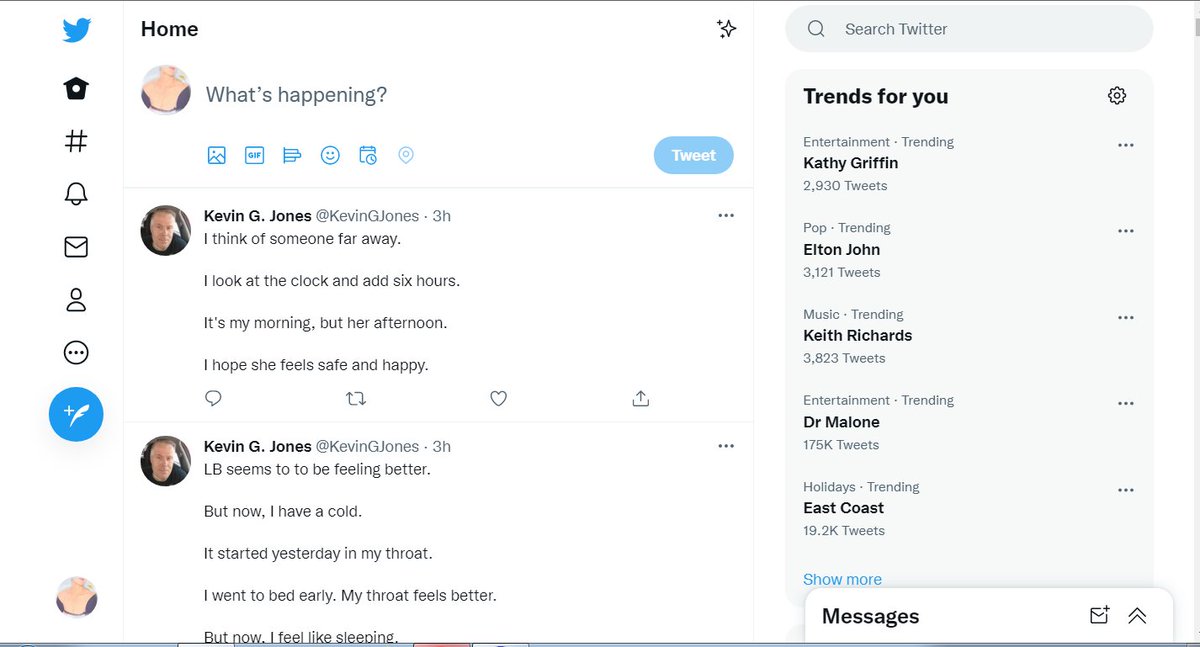1200x647 pixels.
Task: Click text 'It started yesterday in my throat.'
Action: (318, 553)
